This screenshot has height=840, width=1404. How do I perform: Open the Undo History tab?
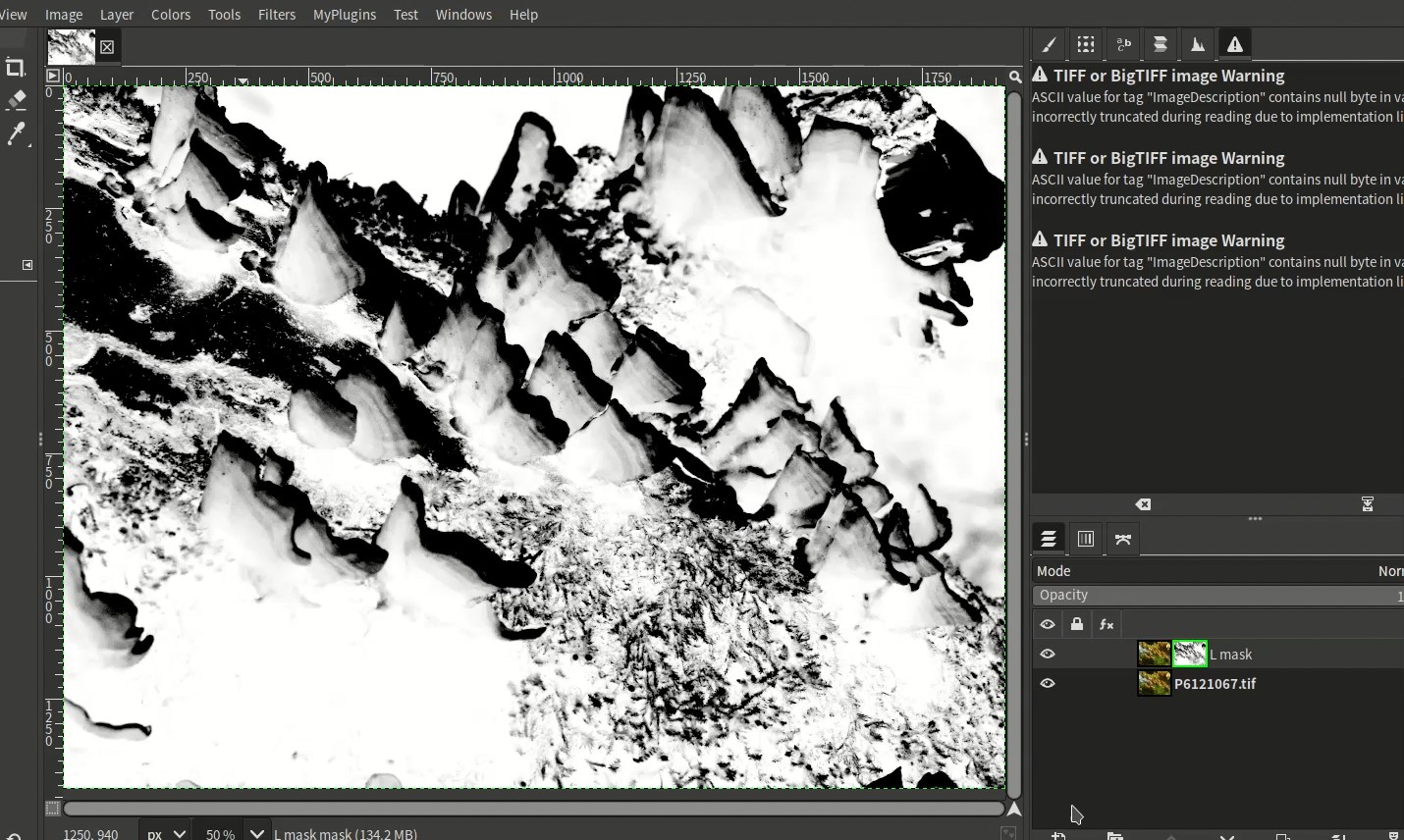click(x=1161, y=44)
